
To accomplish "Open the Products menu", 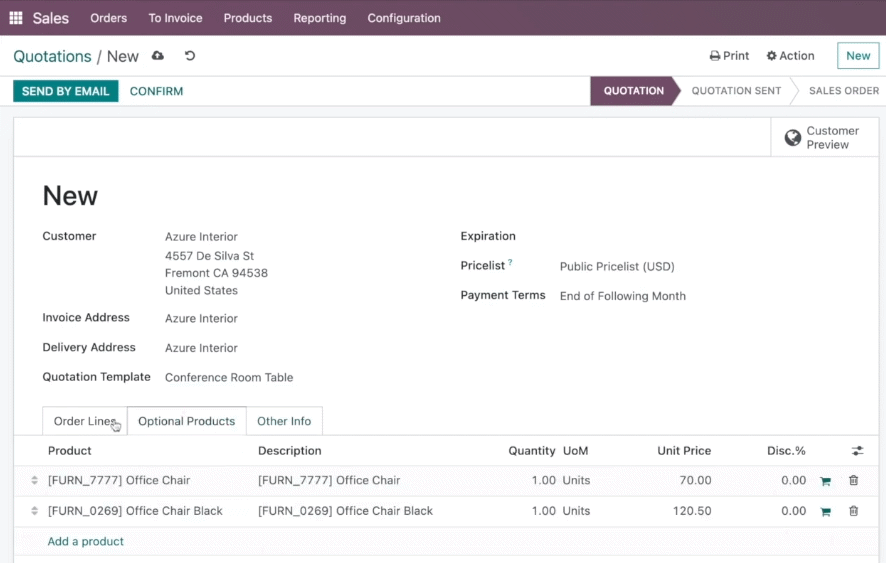I will click(247, 18).
